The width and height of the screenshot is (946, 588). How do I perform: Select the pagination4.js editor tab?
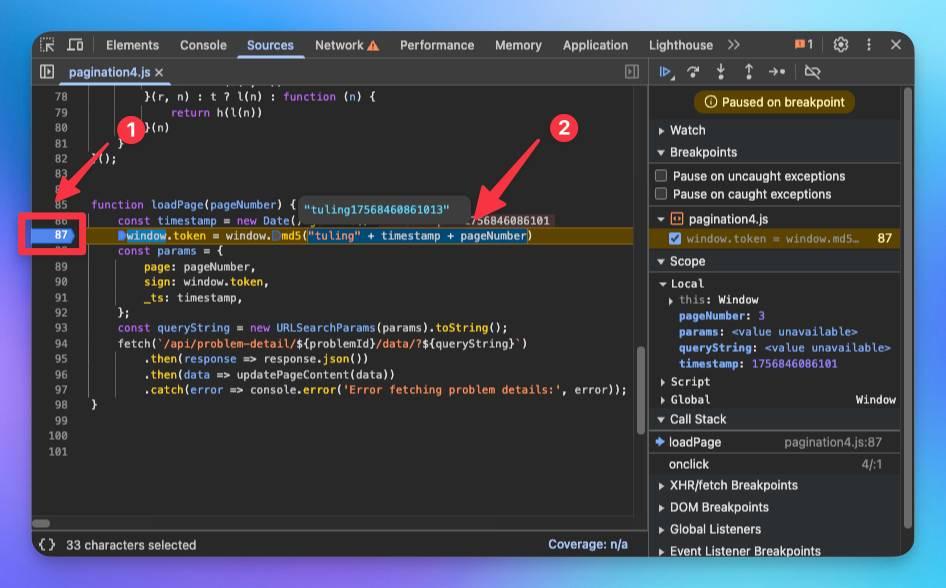(x=109, y=72)
